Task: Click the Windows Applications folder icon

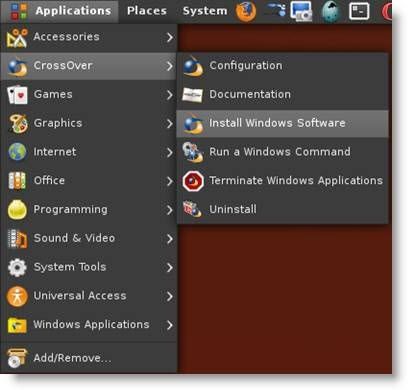Action: click(17, 325)
